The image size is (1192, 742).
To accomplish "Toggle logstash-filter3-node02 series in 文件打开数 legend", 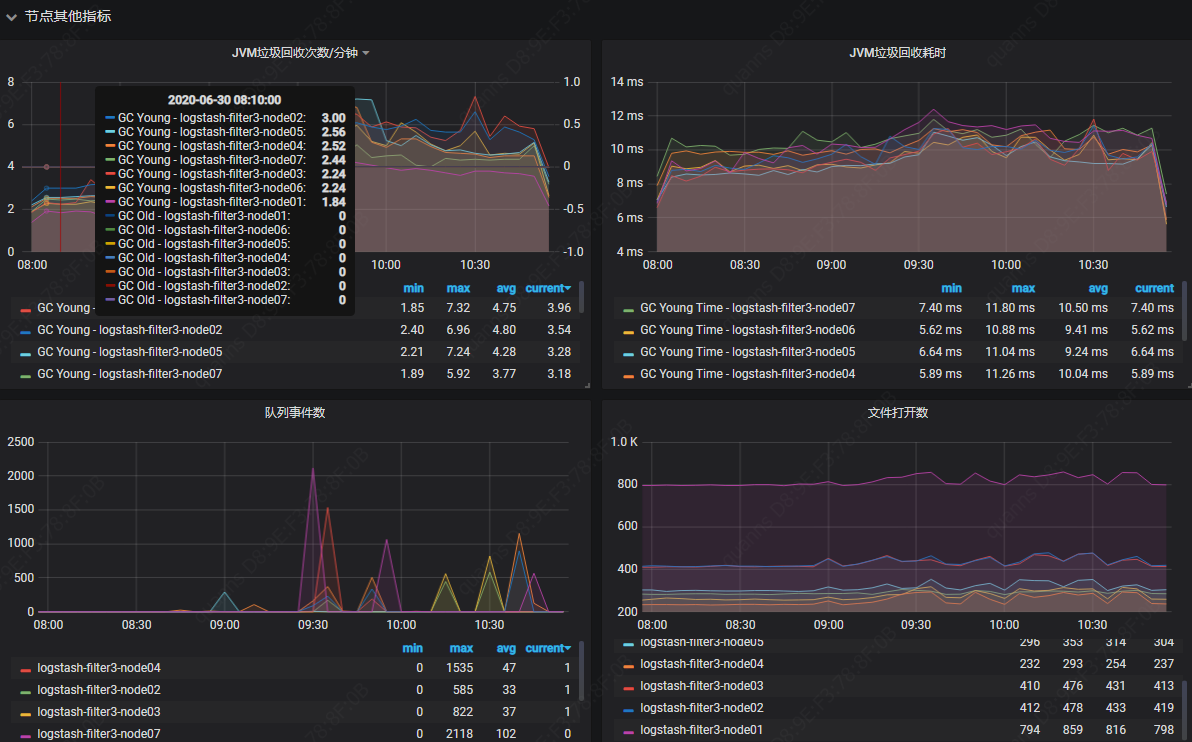I will 702,708.
